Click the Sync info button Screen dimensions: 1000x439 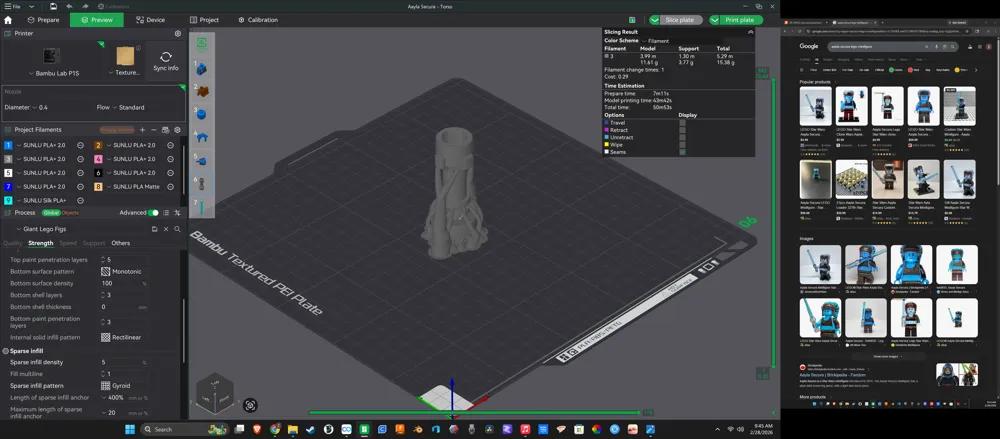tap(166, 61)
